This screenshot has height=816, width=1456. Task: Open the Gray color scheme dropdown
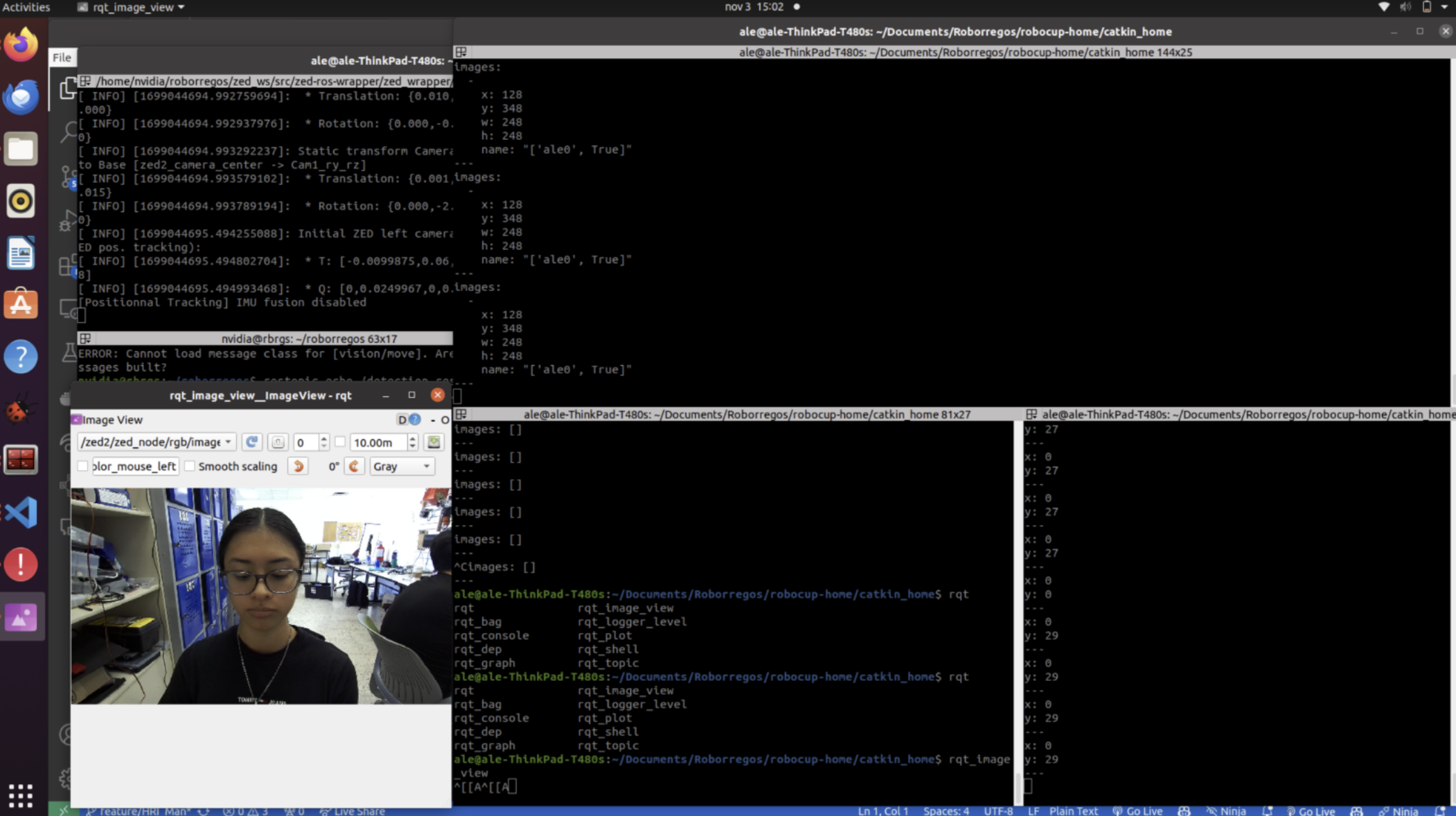tap(402, 466)
